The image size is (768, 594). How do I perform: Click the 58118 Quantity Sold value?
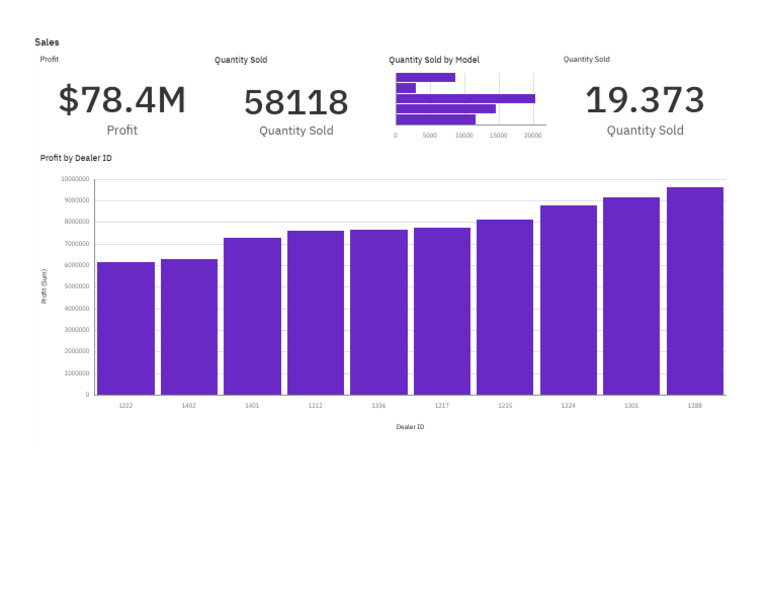click(296, 102)
